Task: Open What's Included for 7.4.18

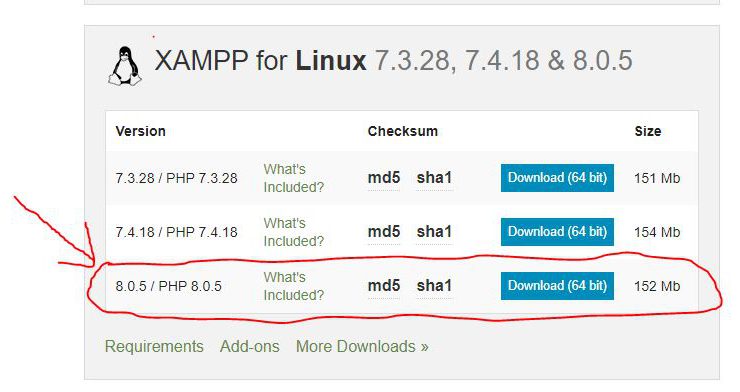Action: tap(294, 232)
